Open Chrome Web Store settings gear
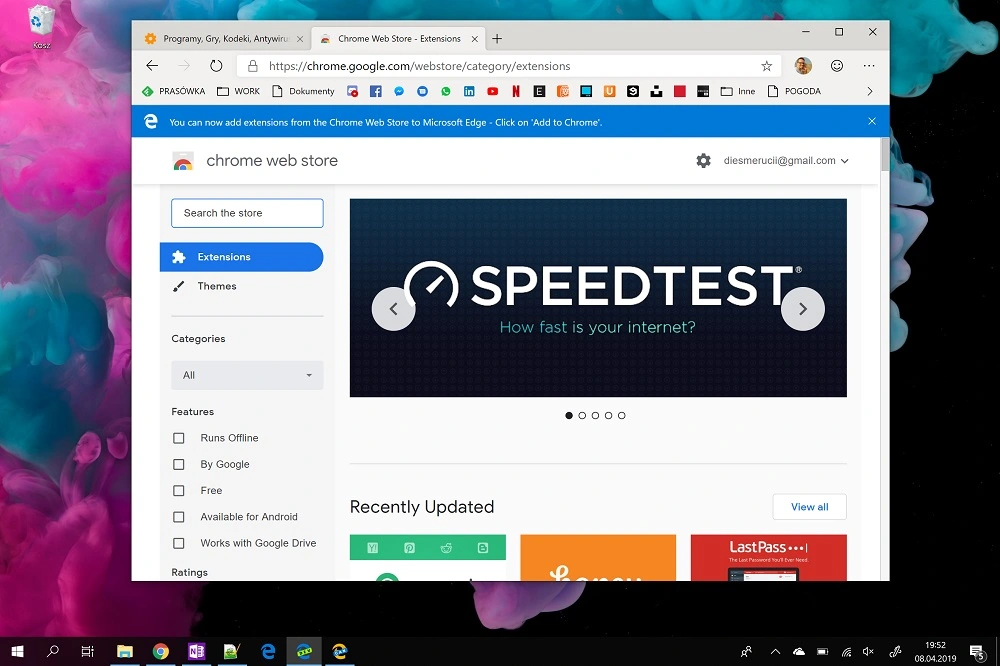 click(703, 160)
